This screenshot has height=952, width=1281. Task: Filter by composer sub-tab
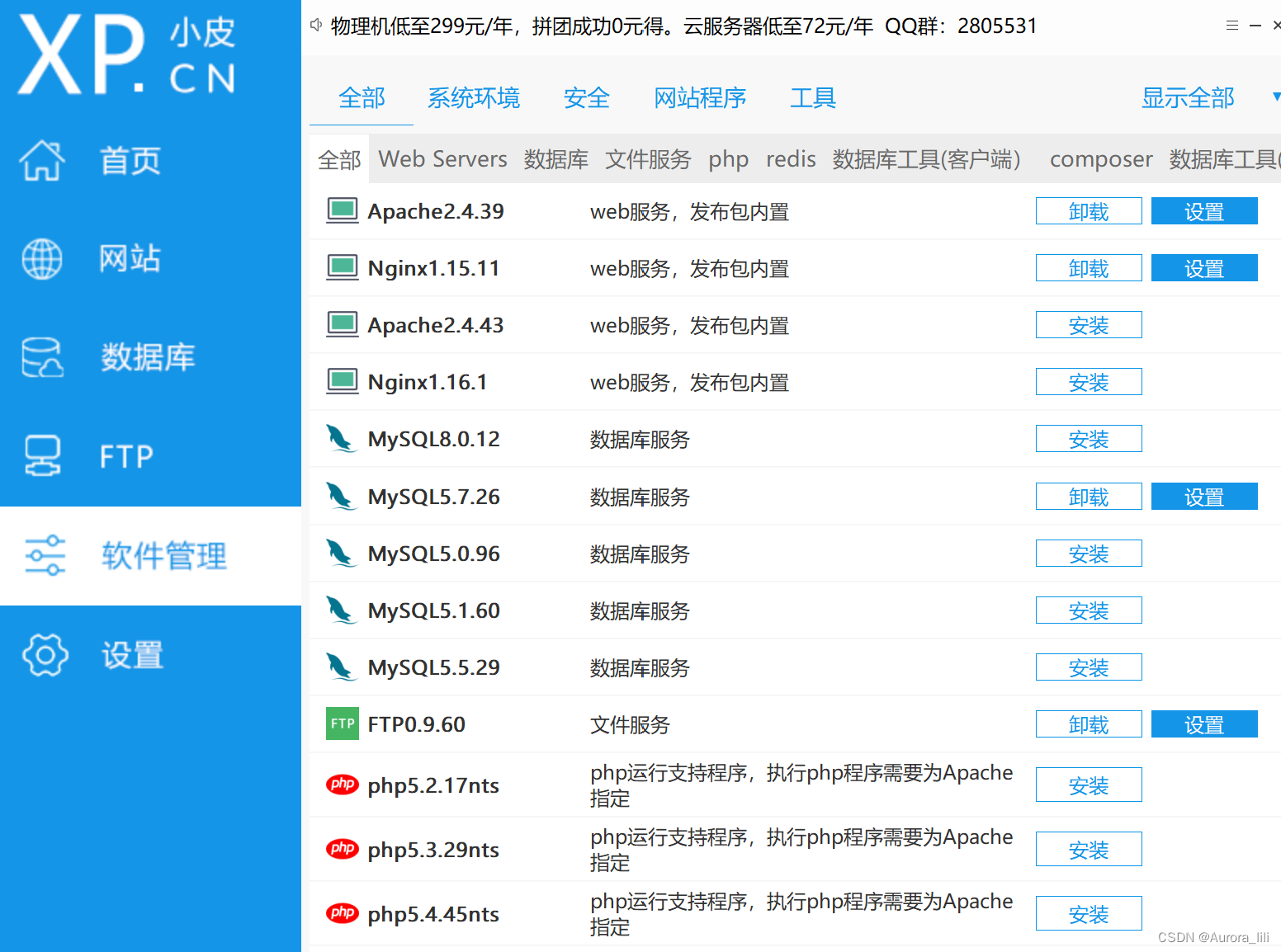(1101, 158)
